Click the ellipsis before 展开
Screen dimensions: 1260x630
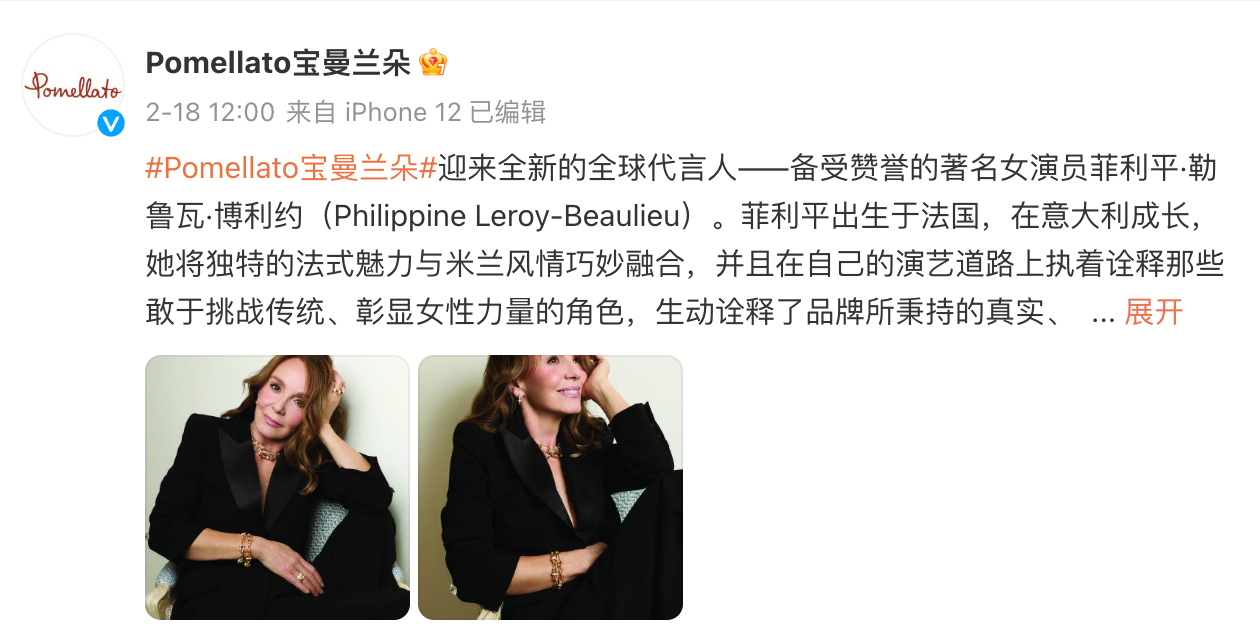(1104, 316)
